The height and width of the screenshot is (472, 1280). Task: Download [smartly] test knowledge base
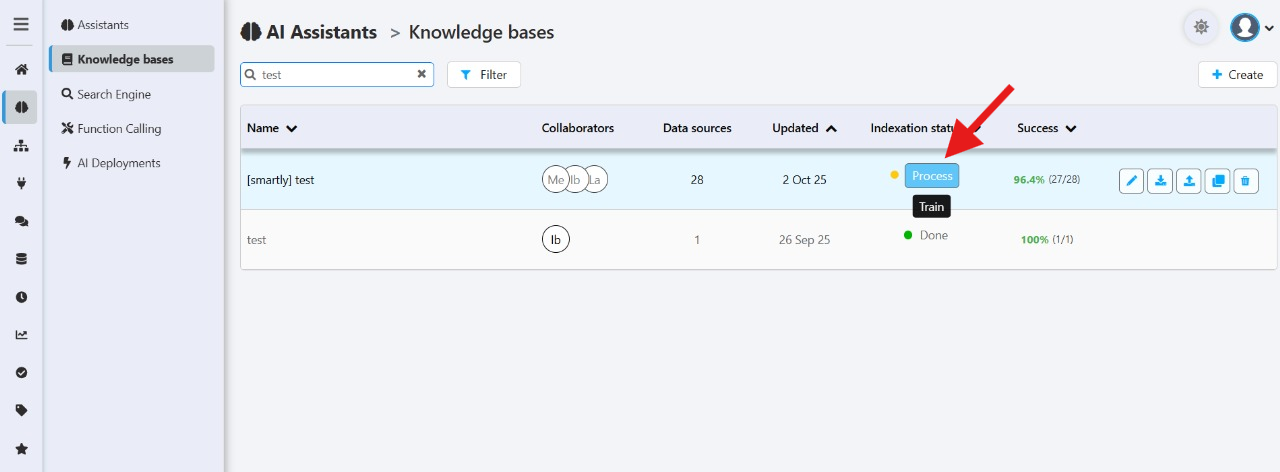[1160, 181]
